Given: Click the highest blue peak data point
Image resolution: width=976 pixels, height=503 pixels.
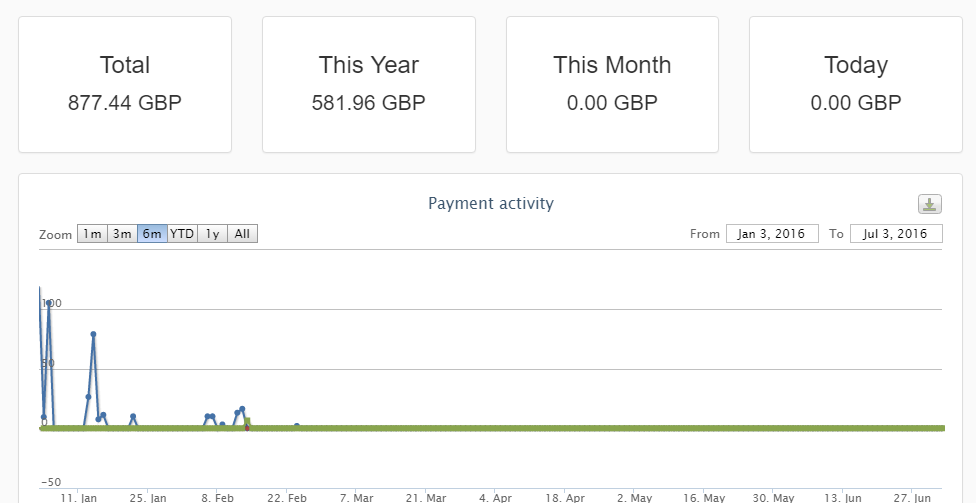Looking at the screenshot, I should [49, 303].
